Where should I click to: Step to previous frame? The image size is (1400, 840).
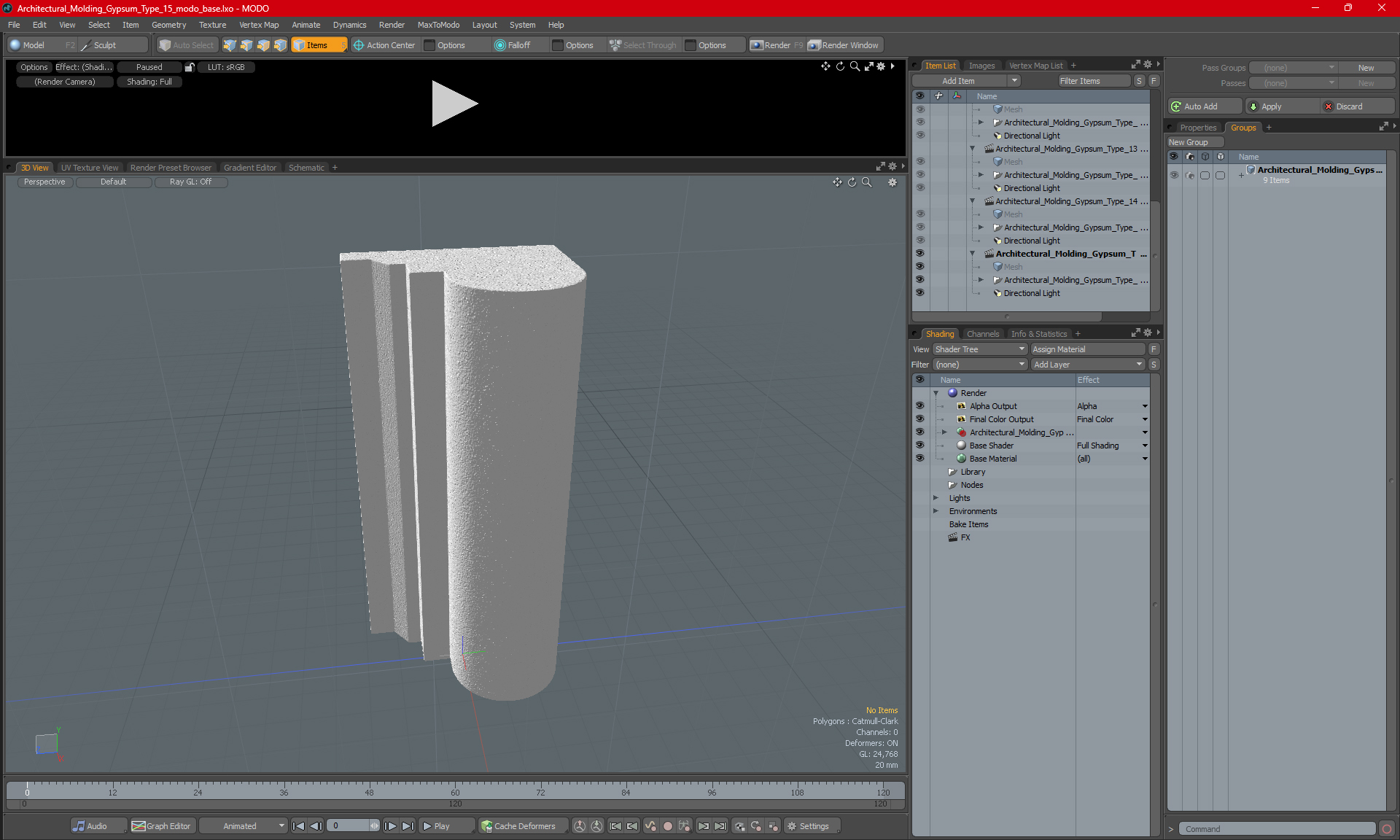316,826
